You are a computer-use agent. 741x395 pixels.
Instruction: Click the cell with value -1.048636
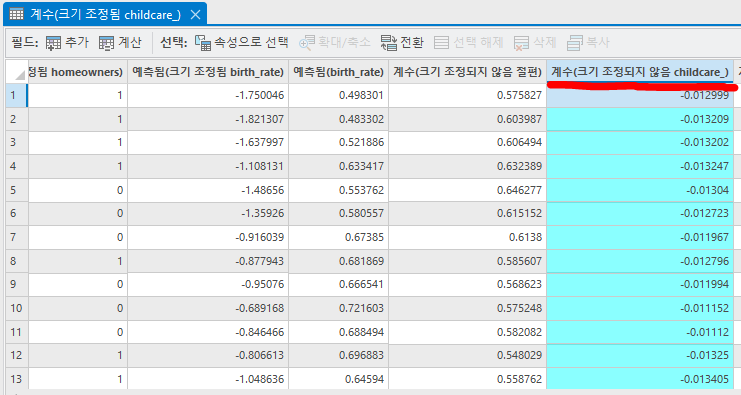[208, 379]
